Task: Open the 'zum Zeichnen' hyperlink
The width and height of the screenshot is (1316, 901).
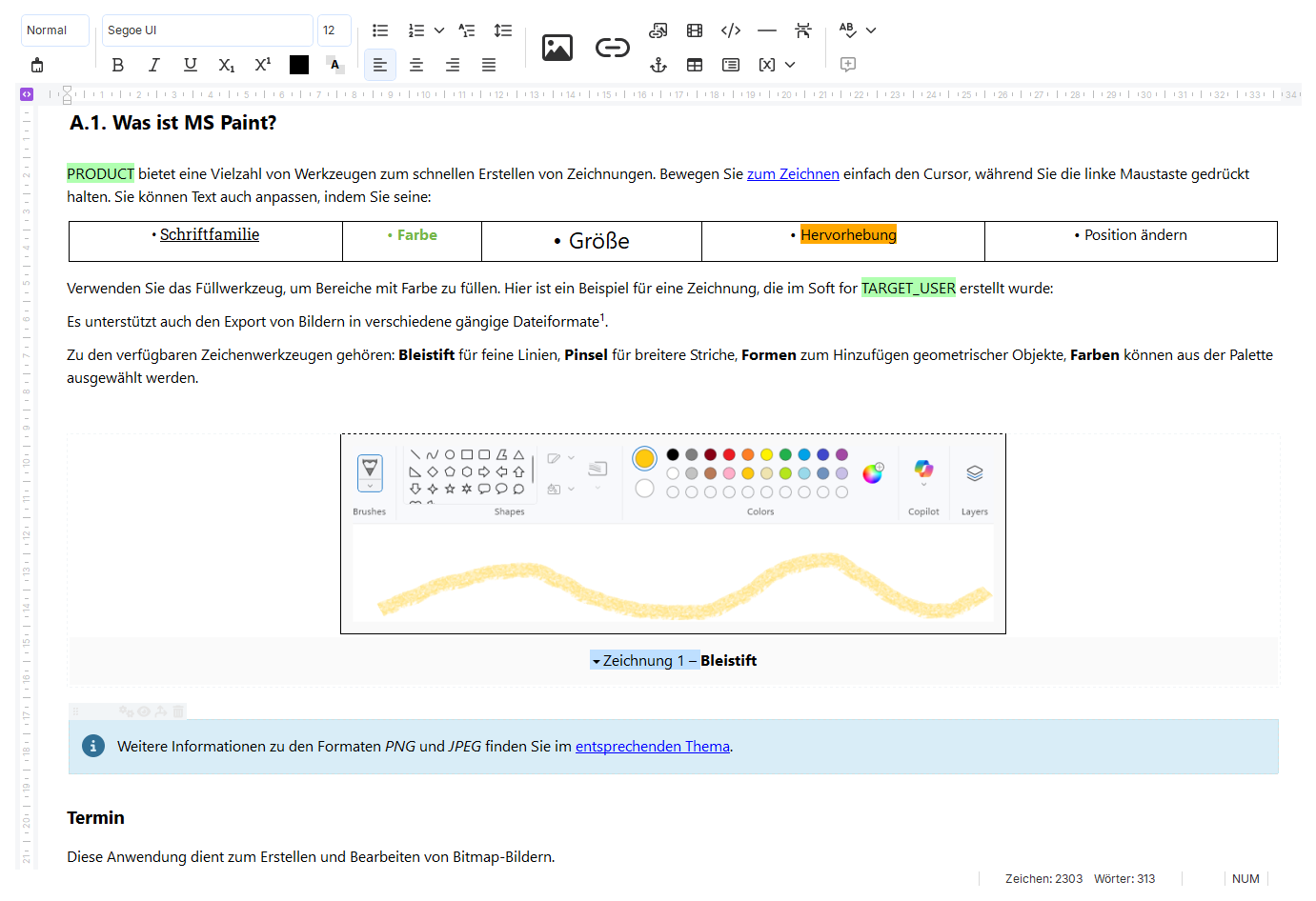Action: point(792,174)
